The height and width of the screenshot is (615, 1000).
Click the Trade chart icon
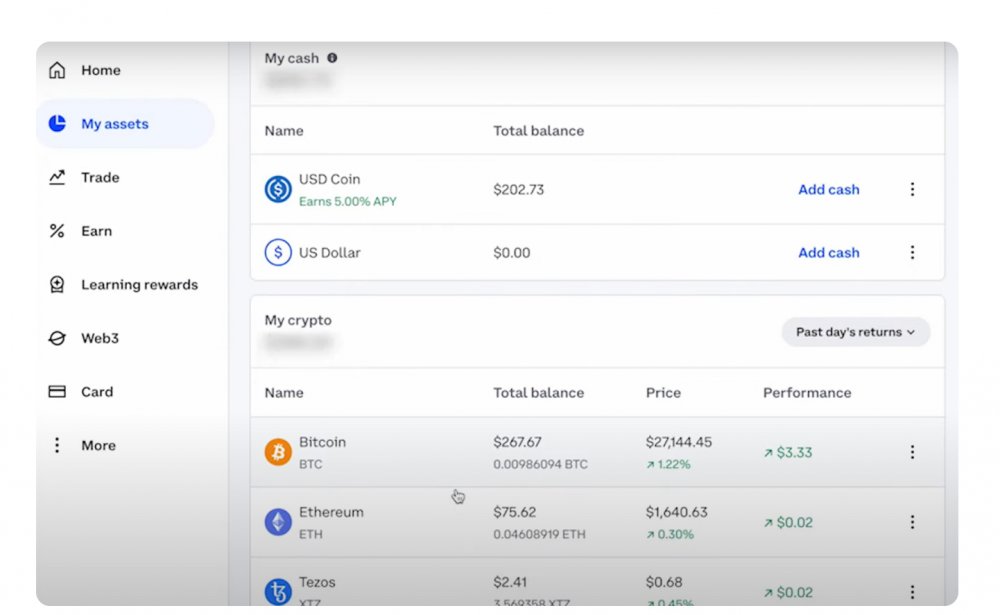tap(57, 177)
